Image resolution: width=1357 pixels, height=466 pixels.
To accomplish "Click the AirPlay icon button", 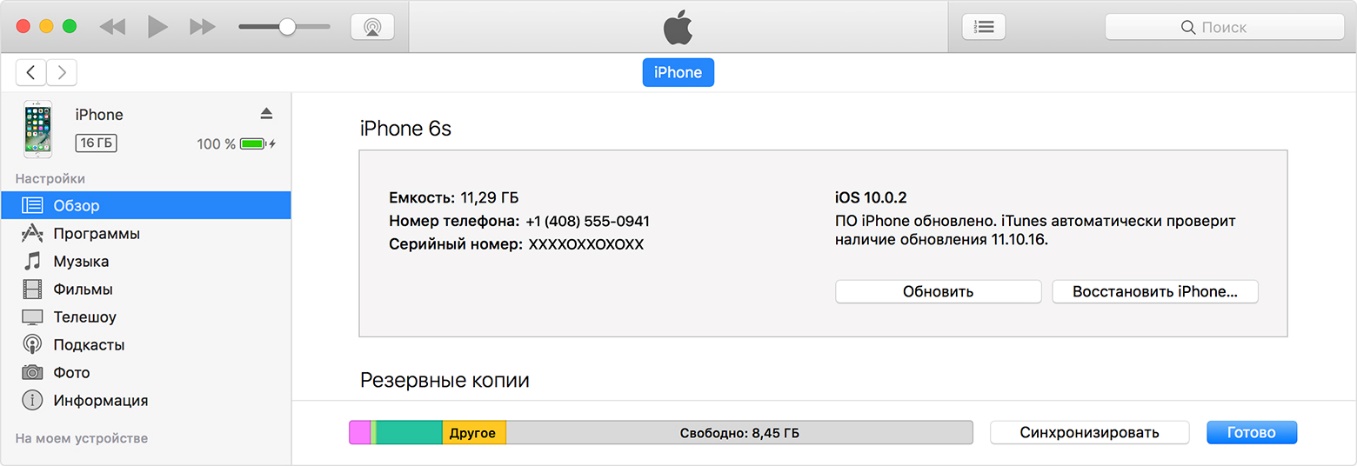I will coord(372,27).
